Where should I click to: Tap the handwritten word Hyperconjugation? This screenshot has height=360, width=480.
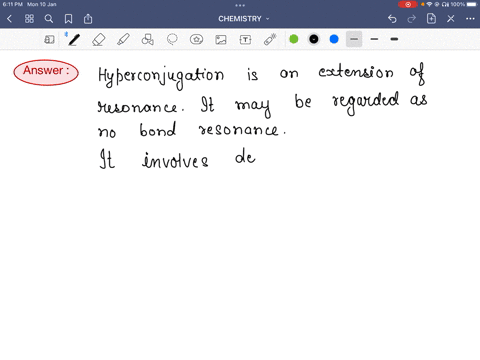click(x=161, y=78)
